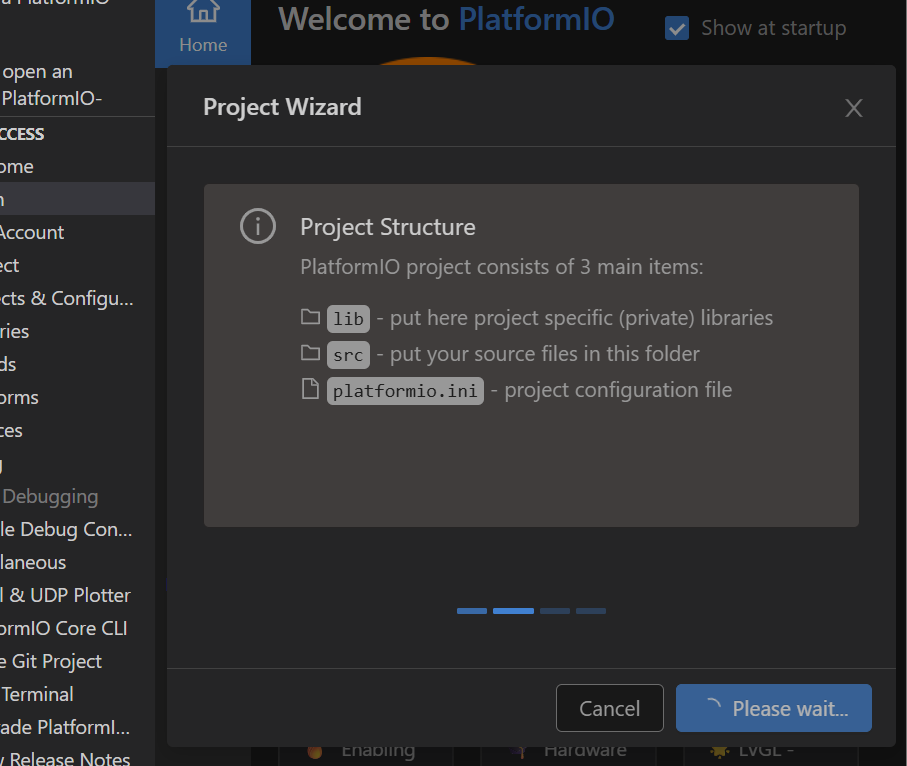This screenshot has width=907, height=766.
Task: Click the lib folder icon
Action: point(311,317)
